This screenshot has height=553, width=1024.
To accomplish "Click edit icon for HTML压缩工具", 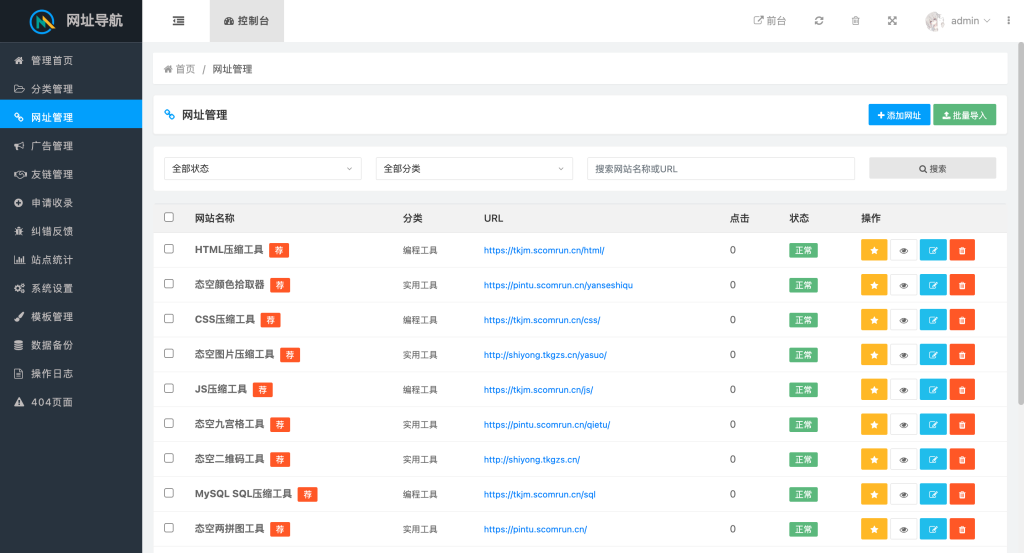I will click(933, 250).
